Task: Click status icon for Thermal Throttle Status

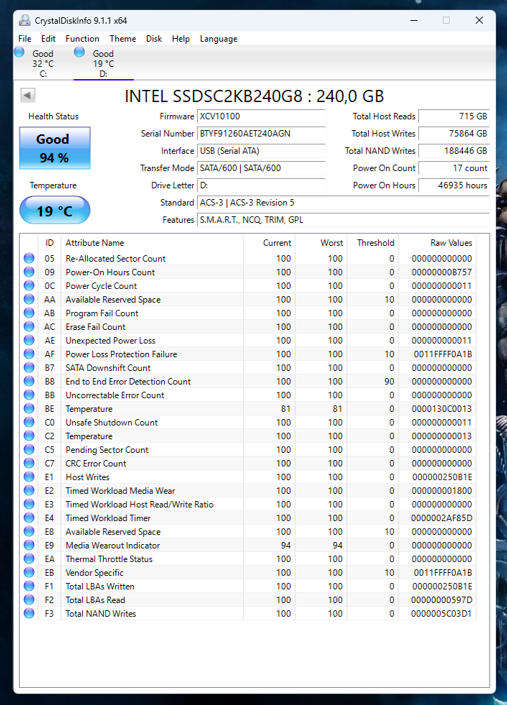Action: click(x=29, y=558)
